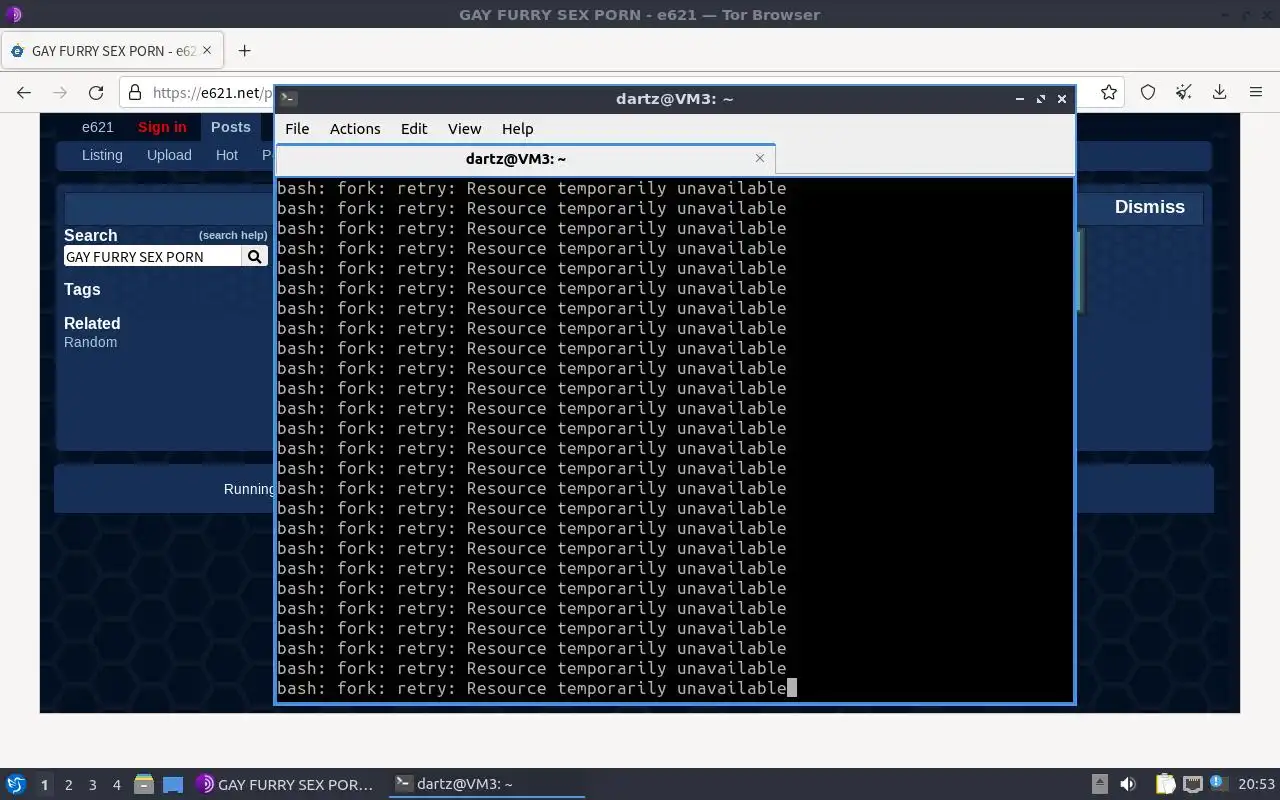Switch to workspace 4

[x=116, y=784]
